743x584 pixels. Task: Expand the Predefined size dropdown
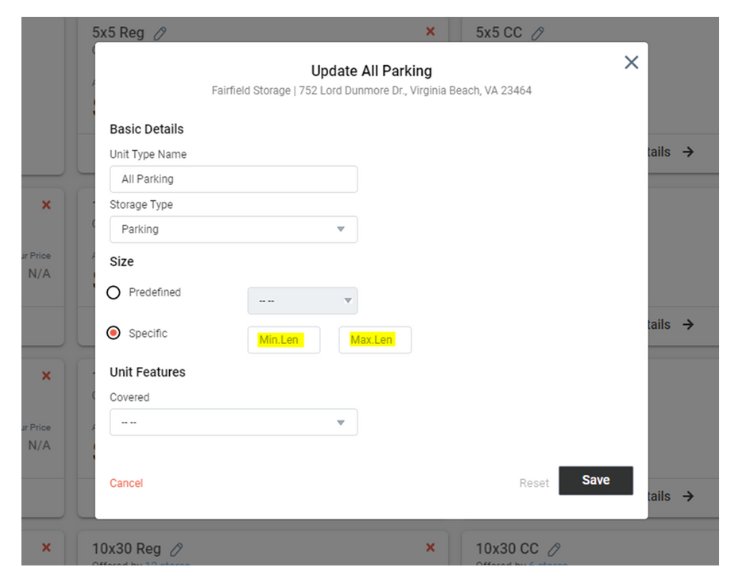(x=302, y=301)
